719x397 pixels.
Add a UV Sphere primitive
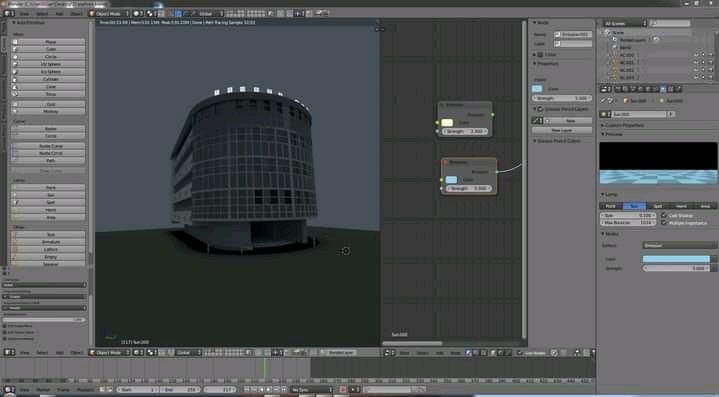pyautogui.click(x=48, y=64)
